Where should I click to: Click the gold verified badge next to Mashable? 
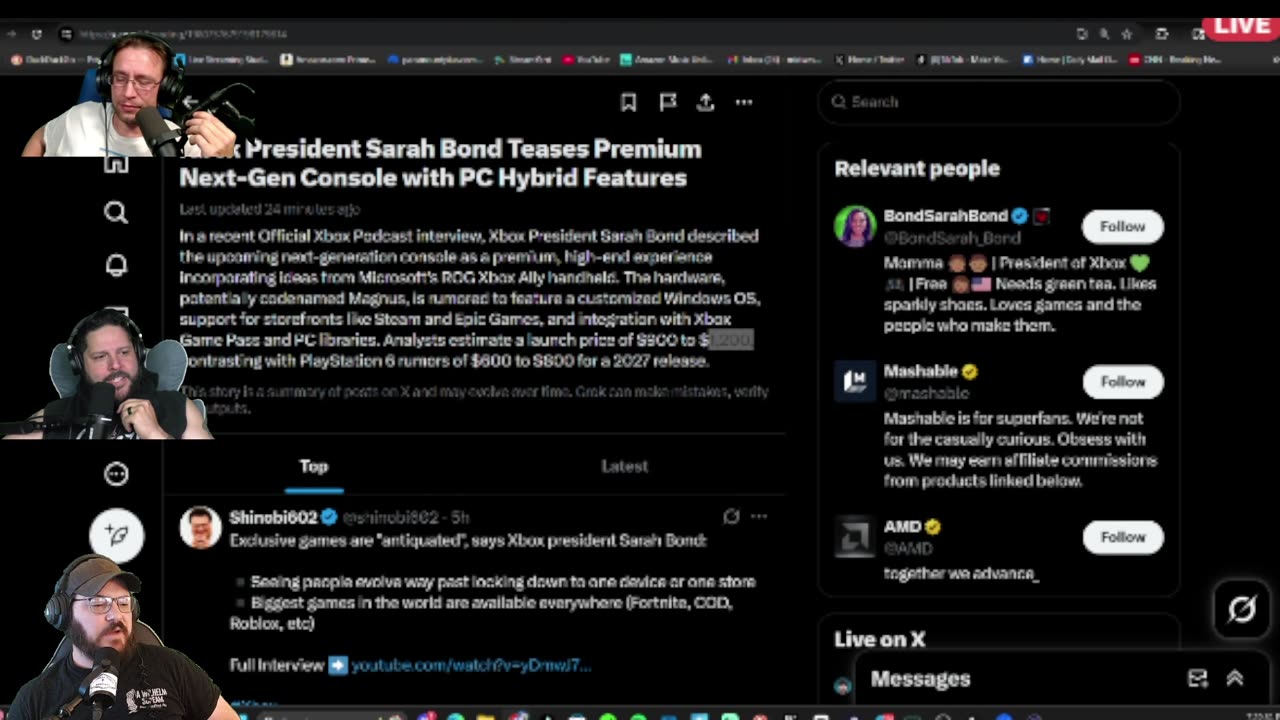point(969,371)
